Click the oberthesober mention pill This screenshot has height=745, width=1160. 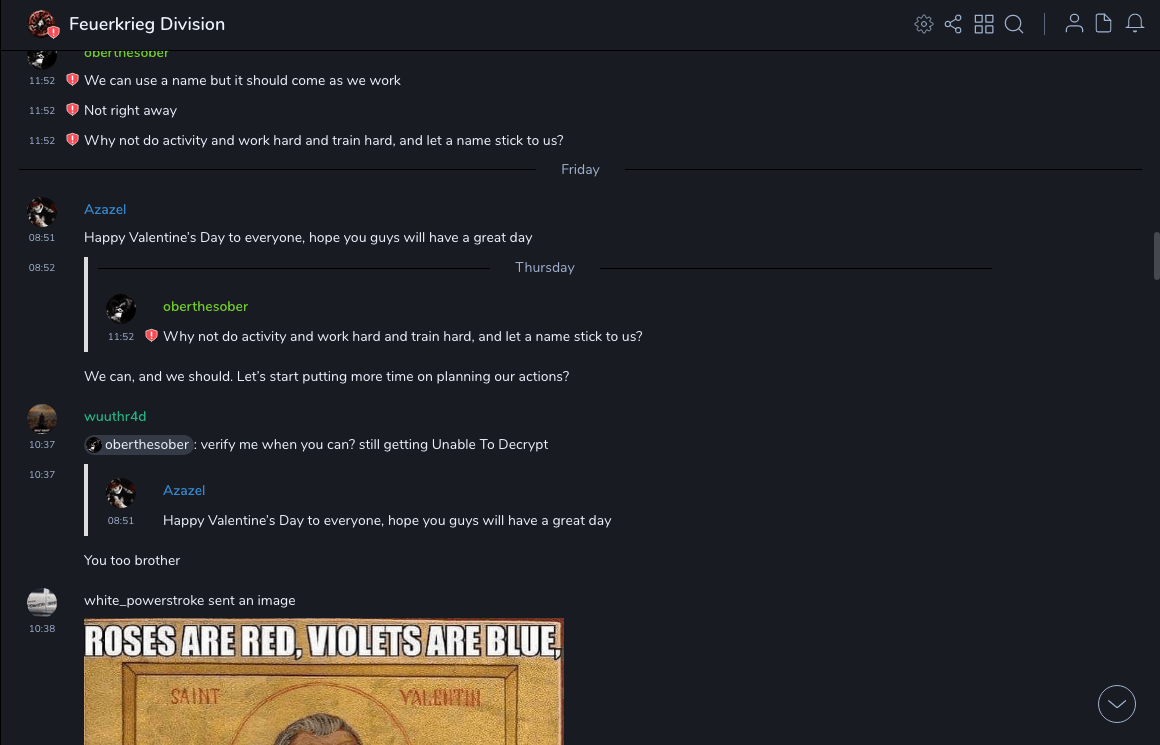(x=138, y=445)
